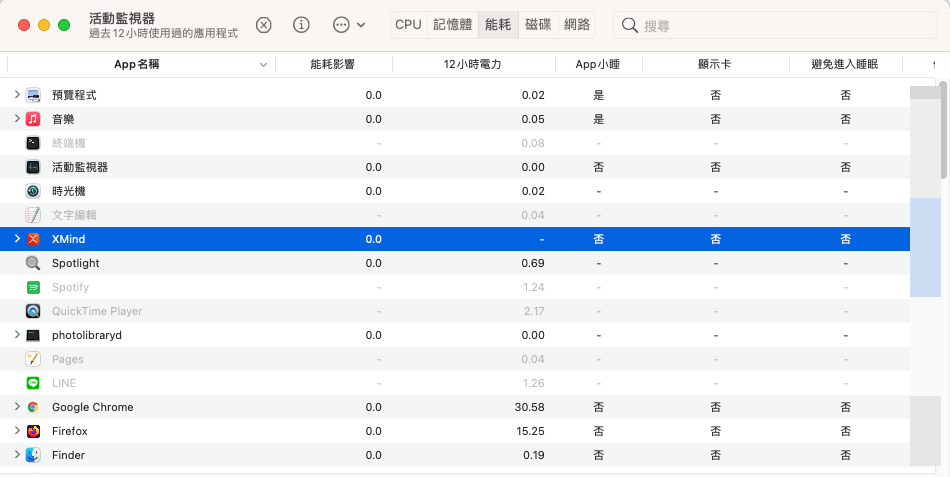Select the 終端機 row name
This screenshot has width=950, height=477.
pyautogui.click(x=68, y=143)
